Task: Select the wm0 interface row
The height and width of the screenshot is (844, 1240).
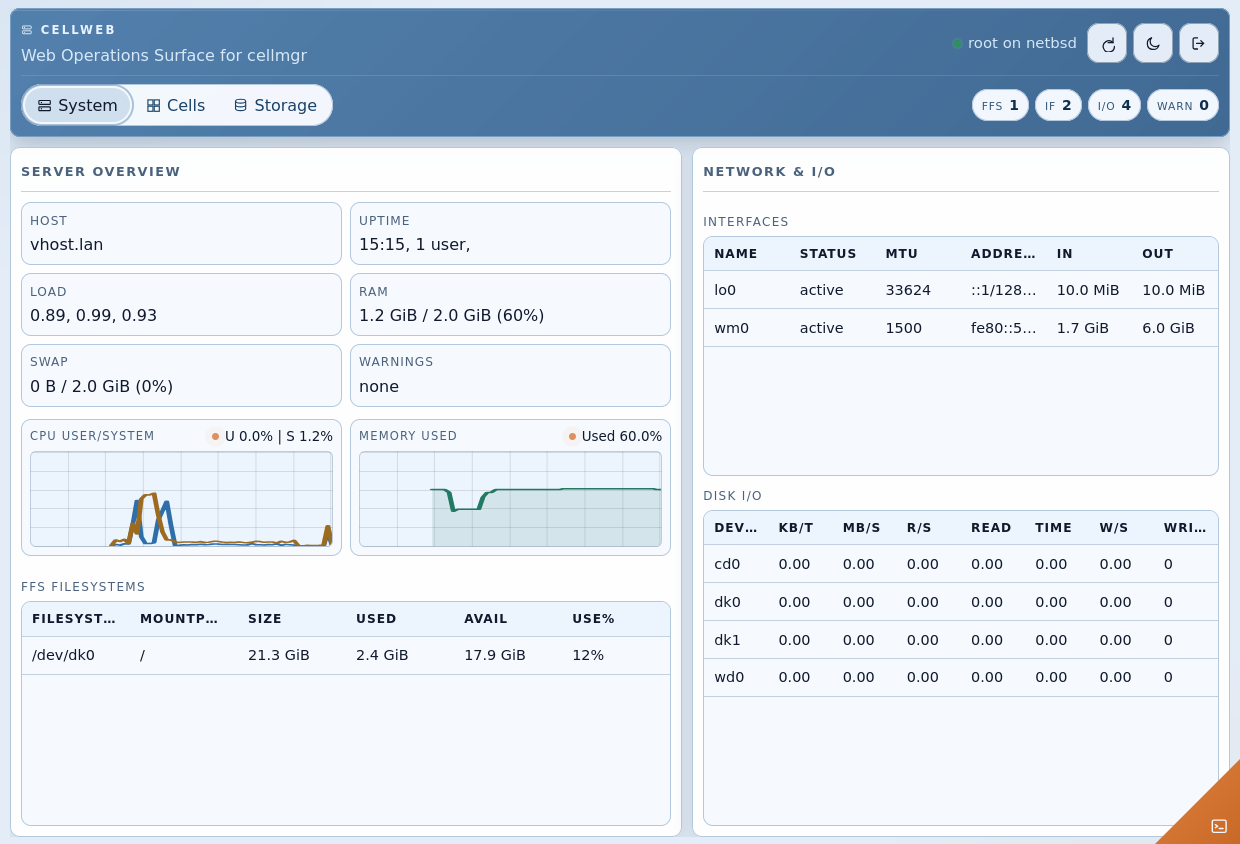Action: [x=960, y=328]
